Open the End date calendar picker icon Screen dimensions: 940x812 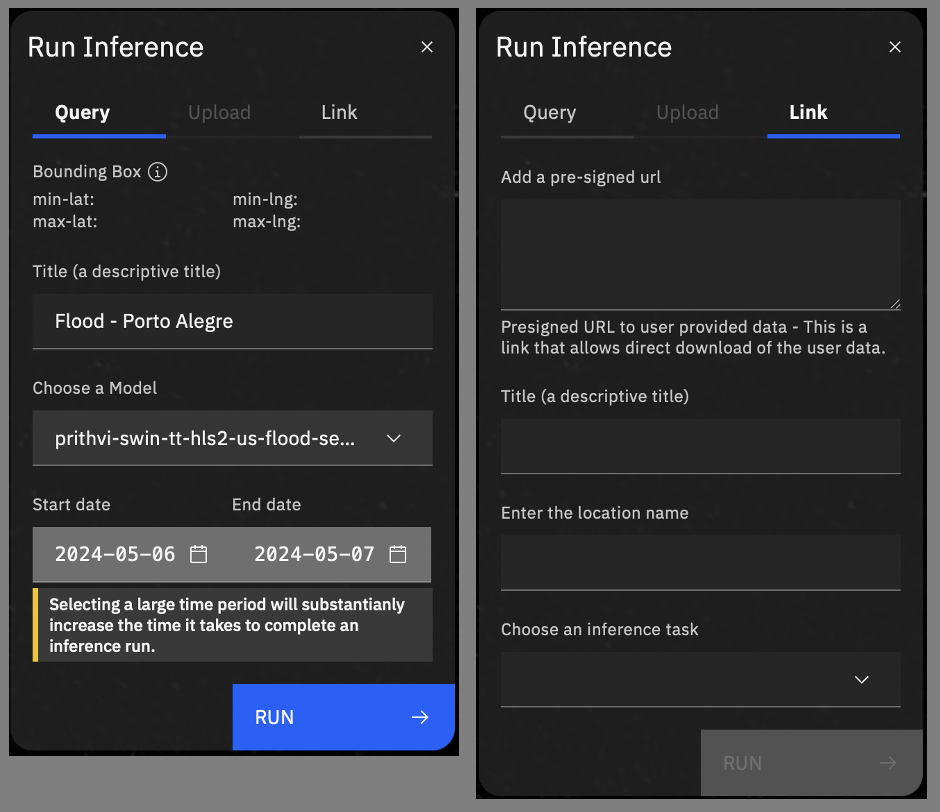(398, 554)
